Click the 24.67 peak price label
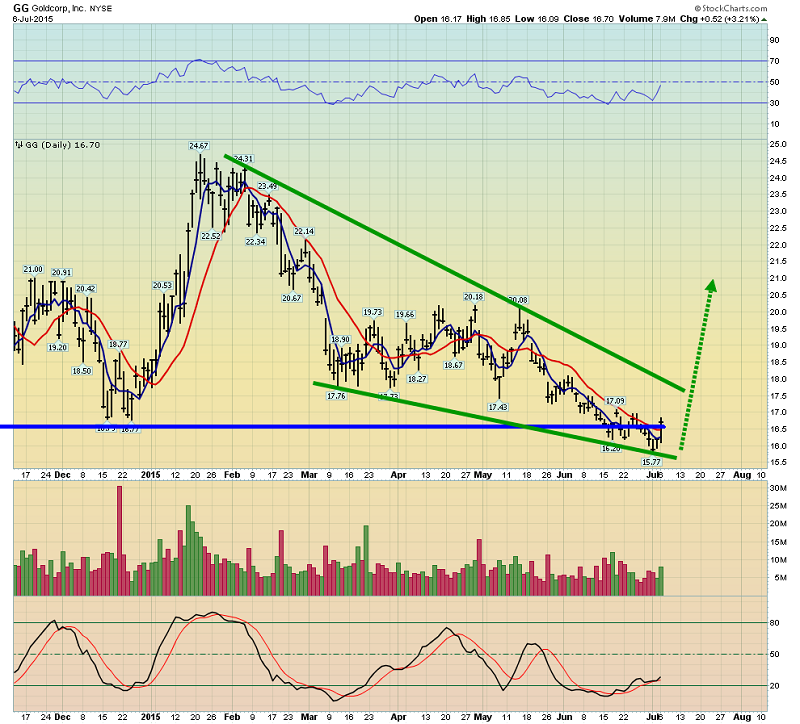800x724 pixels. [198, 146]
